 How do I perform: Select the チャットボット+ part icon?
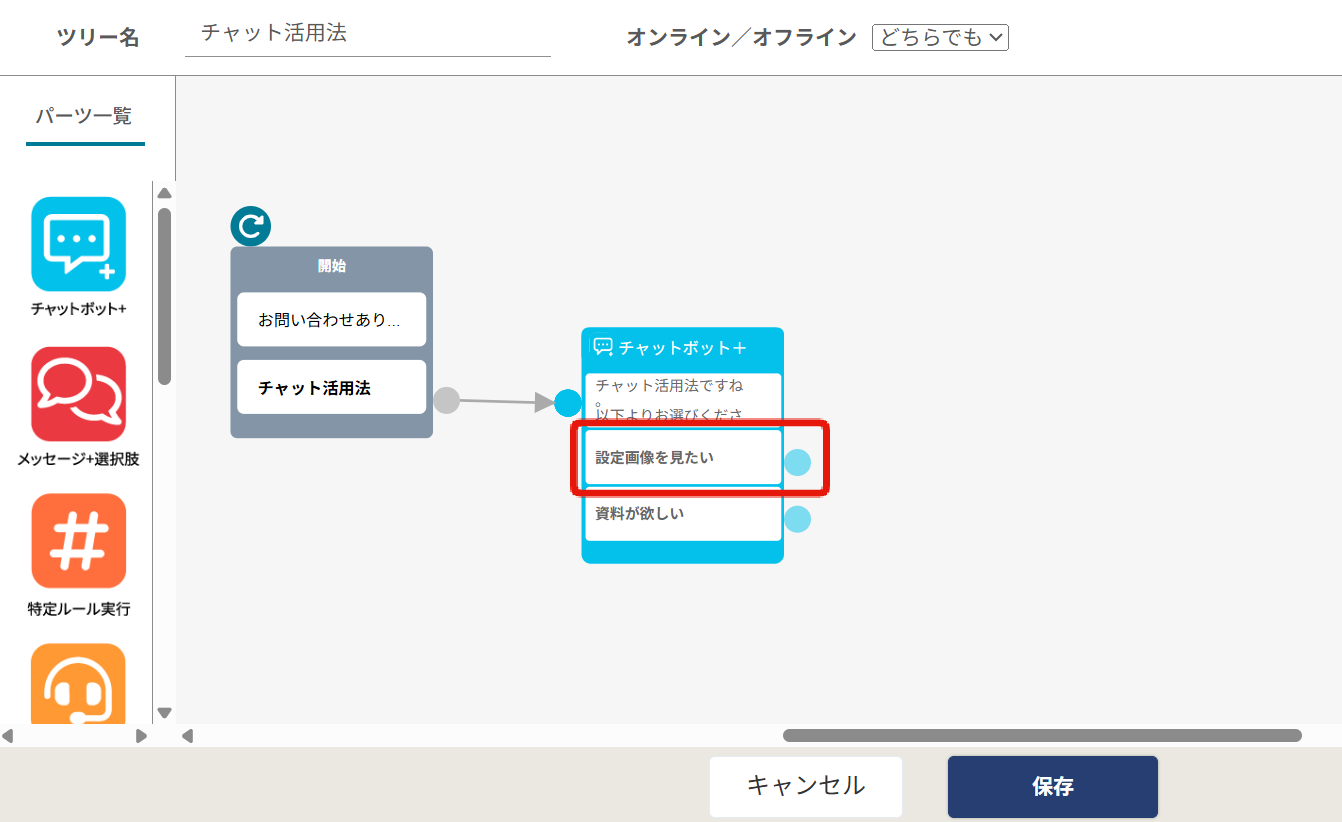[x=79, y=244]
